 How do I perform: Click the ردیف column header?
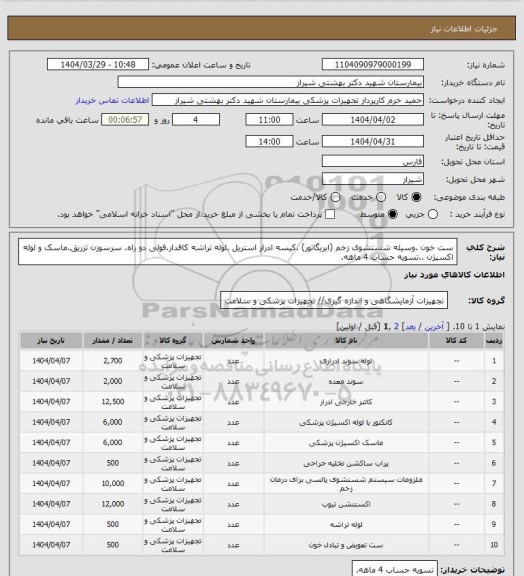pos(494,341)
